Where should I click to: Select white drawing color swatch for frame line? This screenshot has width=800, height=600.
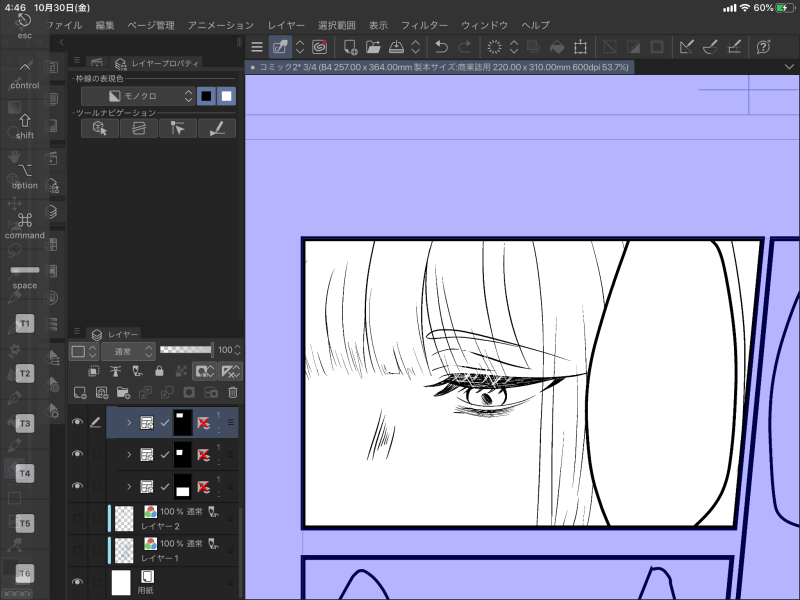[x=227, y=96]
